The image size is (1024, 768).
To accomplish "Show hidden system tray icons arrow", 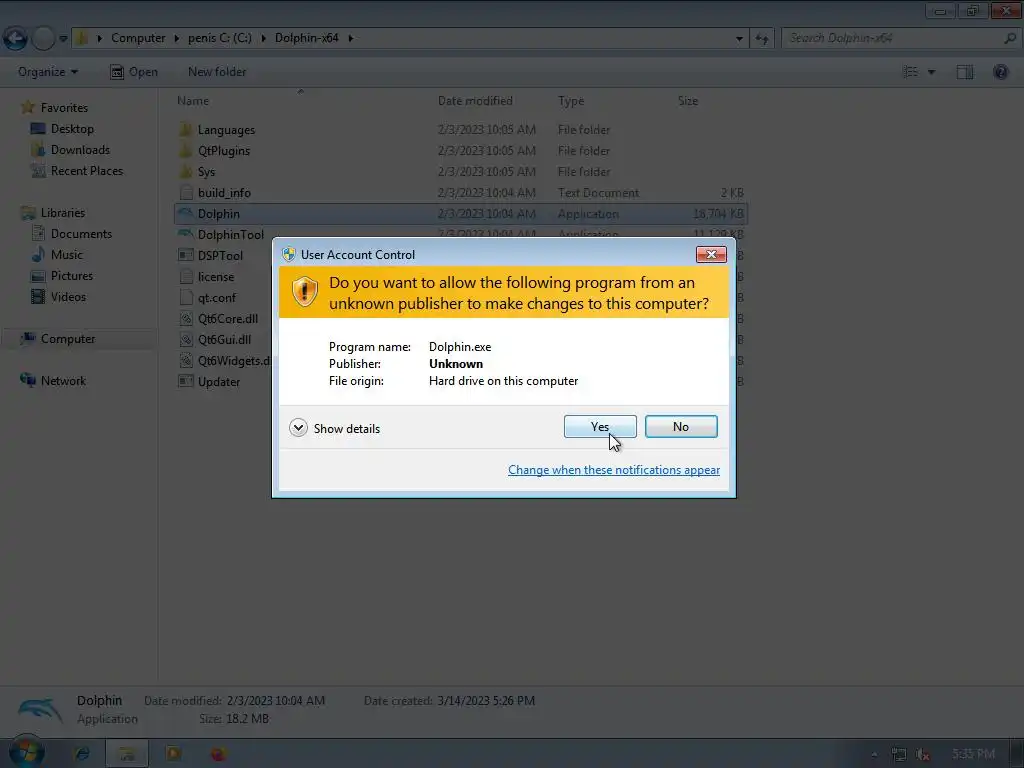I will pyautogui.click(x=874, y=754).
